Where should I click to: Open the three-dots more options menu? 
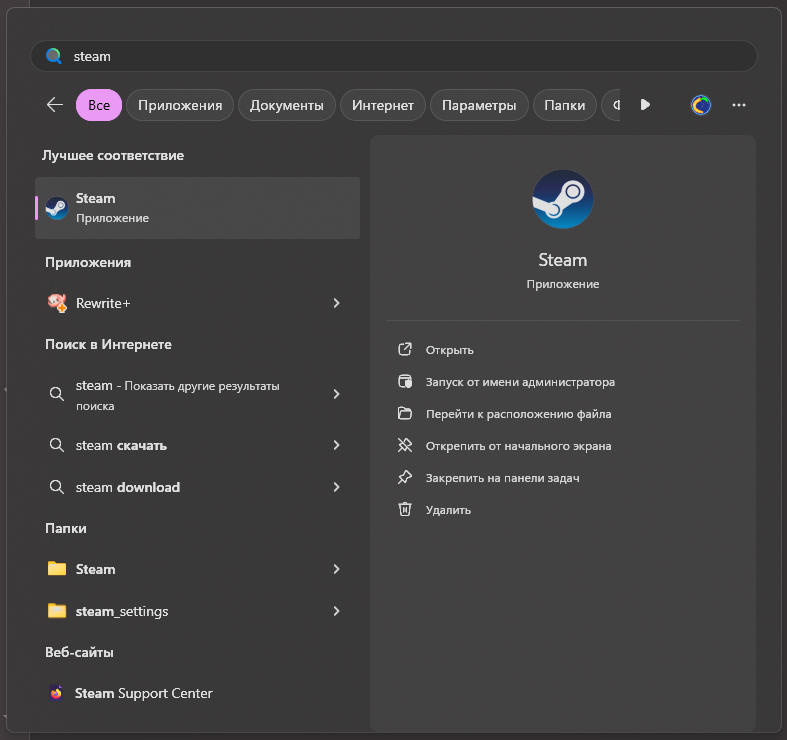[x=738, y=105]
